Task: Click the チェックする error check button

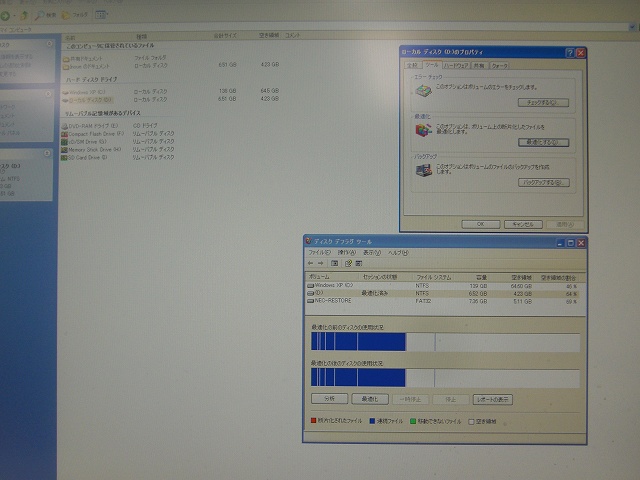Action: pyautogui.click(x=543, y=102)
